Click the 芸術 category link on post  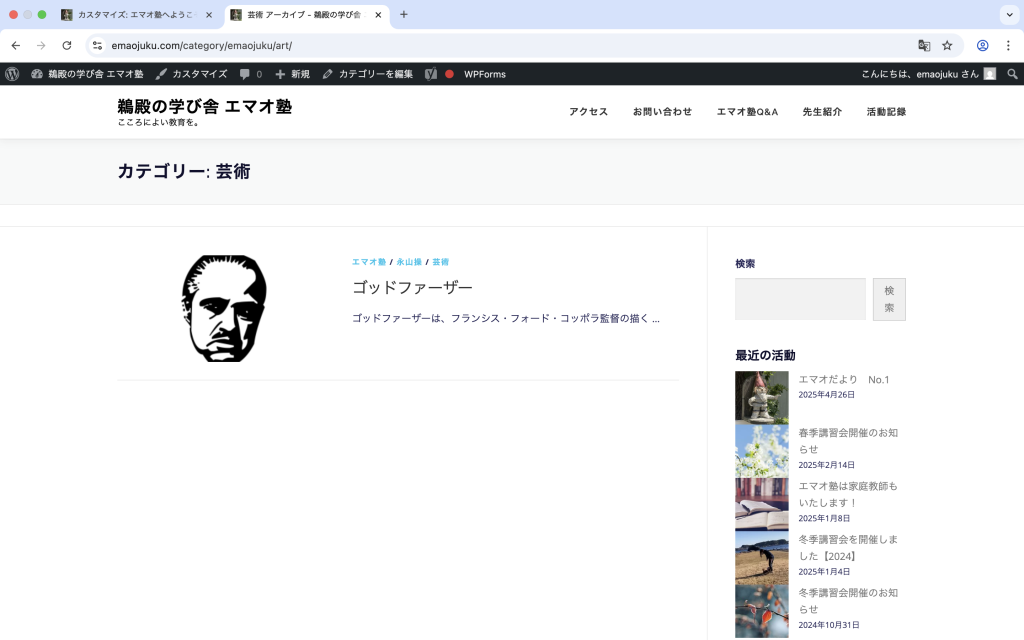[440, 262]
